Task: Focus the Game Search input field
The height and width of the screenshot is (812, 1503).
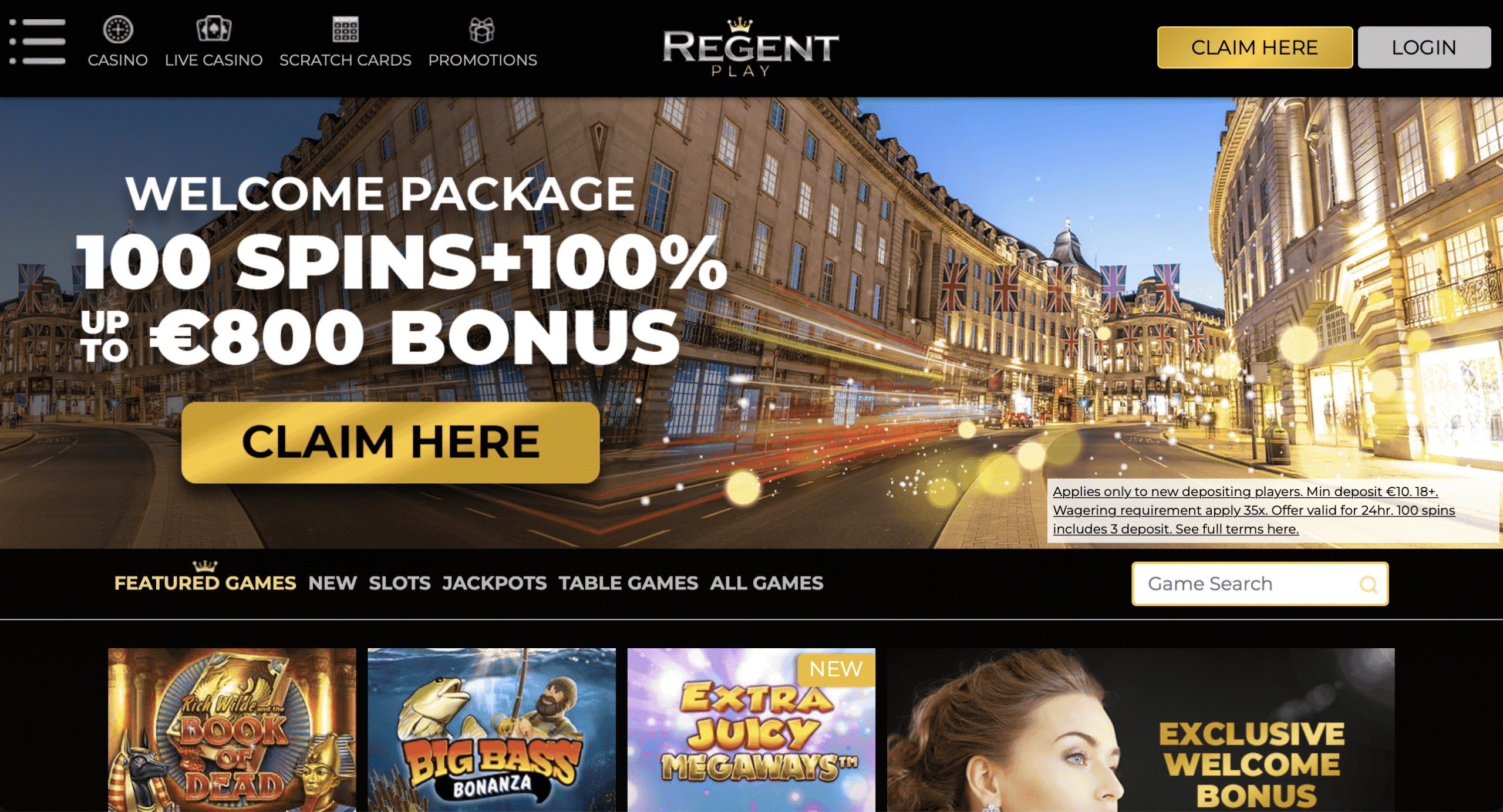Action: coord(1260,584)
